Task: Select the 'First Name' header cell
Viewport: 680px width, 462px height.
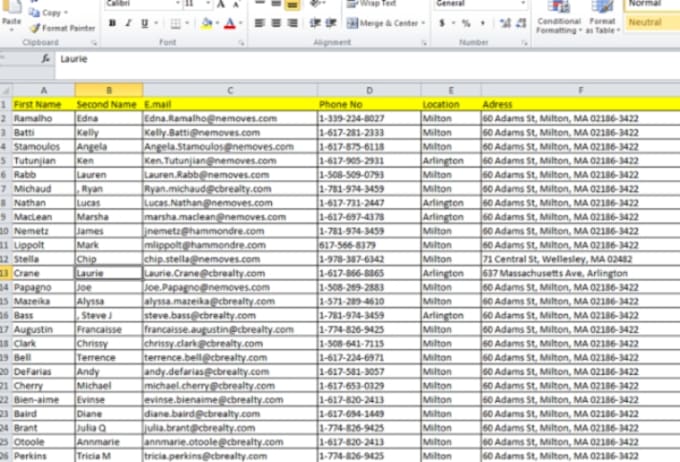Action: point(43,105)
